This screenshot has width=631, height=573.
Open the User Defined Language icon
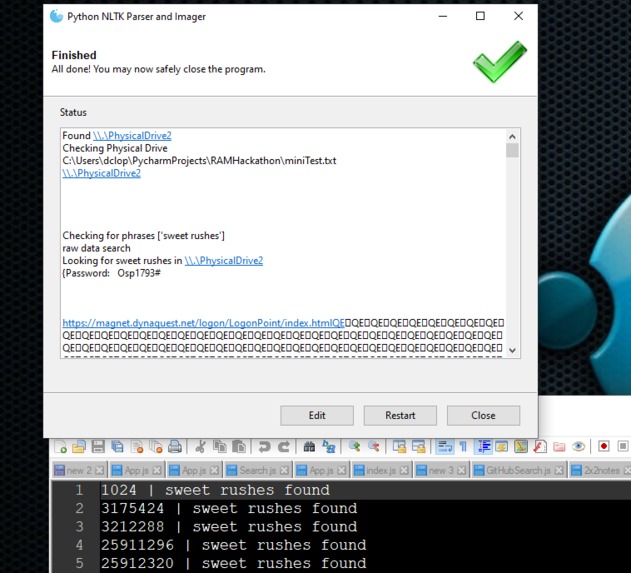(501, 447)
